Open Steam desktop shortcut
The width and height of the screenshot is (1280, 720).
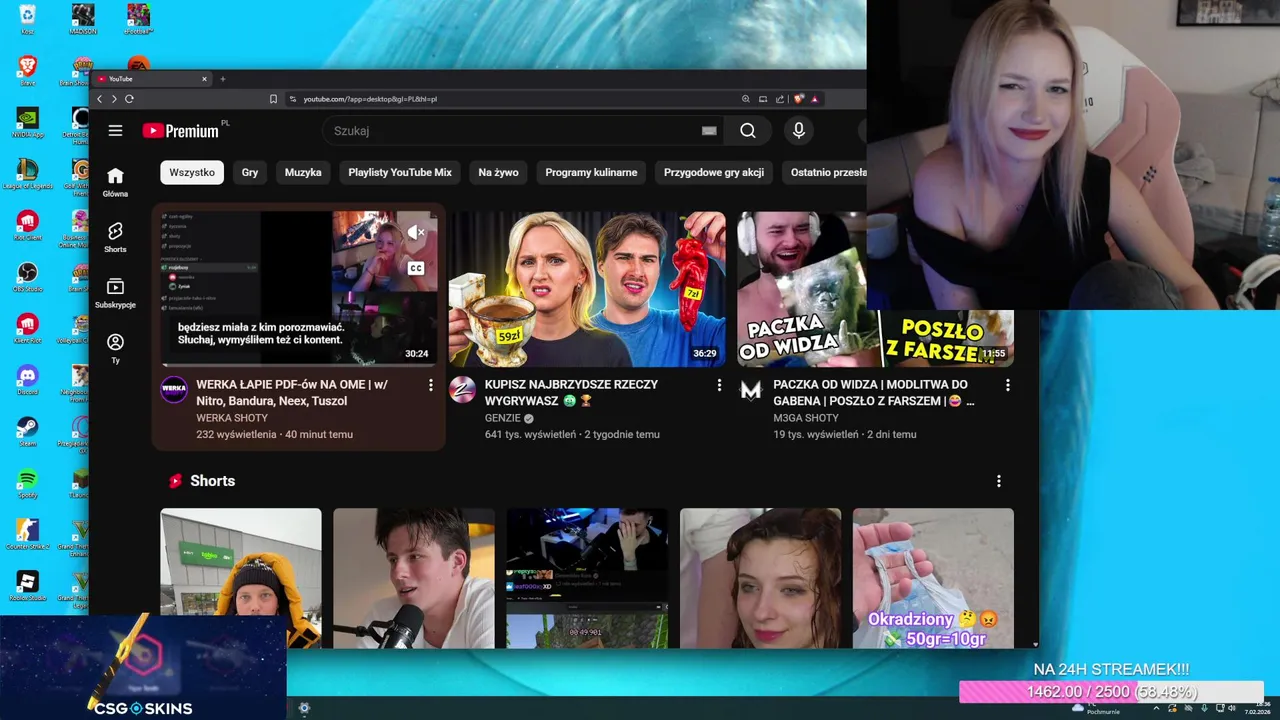(x=27, y=432)
